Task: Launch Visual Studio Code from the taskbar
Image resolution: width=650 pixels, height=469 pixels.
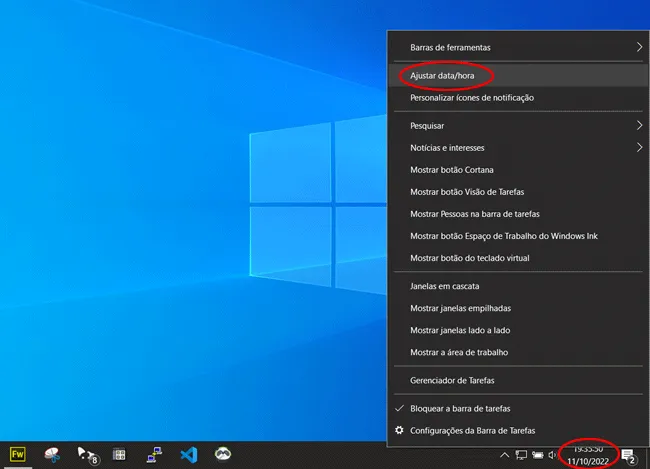Action: pyautogui.click(x=189, y=455)
